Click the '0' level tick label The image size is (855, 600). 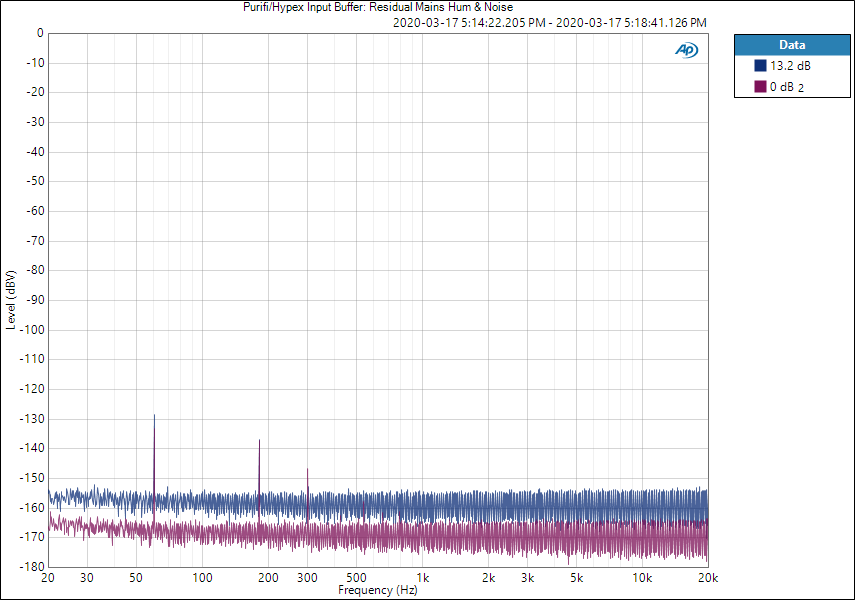tap(40, 33)
